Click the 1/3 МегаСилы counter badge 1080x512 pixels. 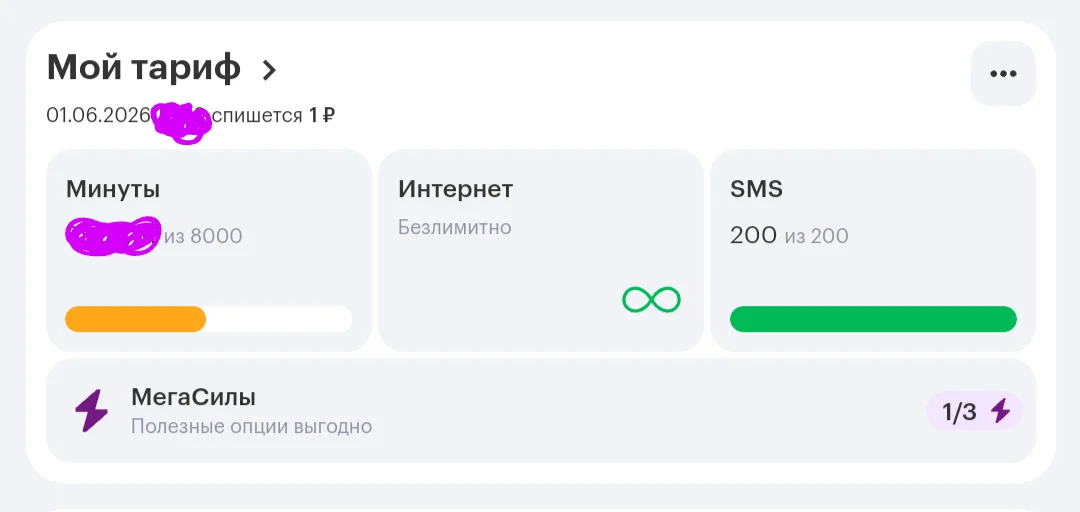[x=975, y=411]
